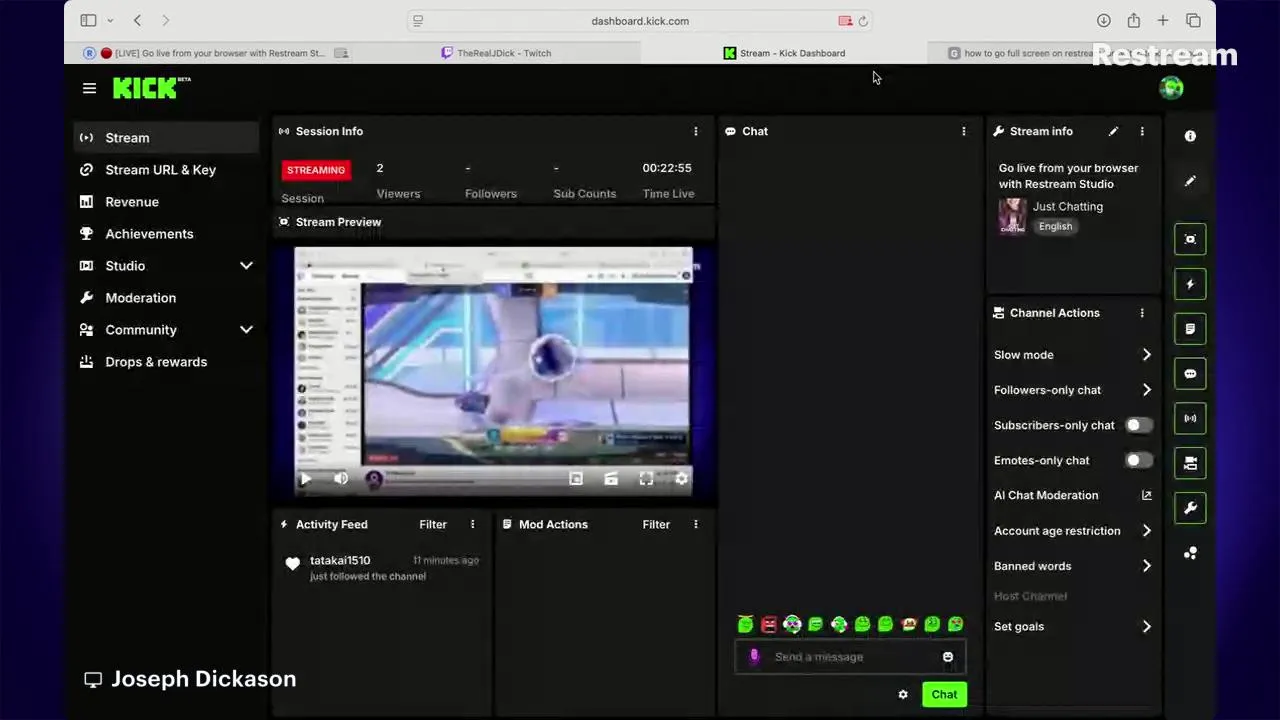The width and height of the screenshot is (1280, 720).
Task: Edit stream info with pencil icon
Action: click(1113, 131)
